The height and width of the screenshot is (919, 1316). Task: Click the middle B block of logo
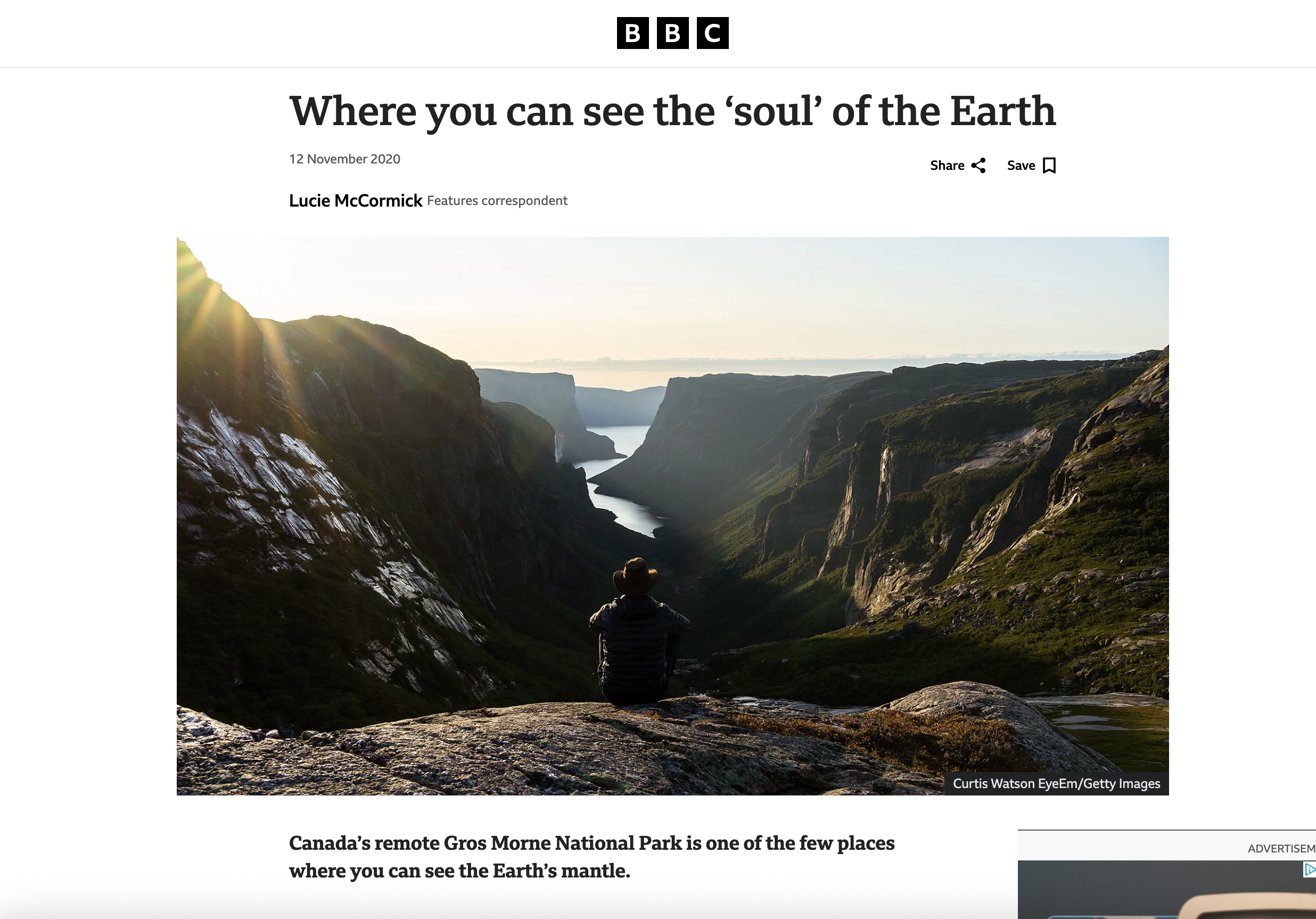pyautogui.click(x=672, y=33)
